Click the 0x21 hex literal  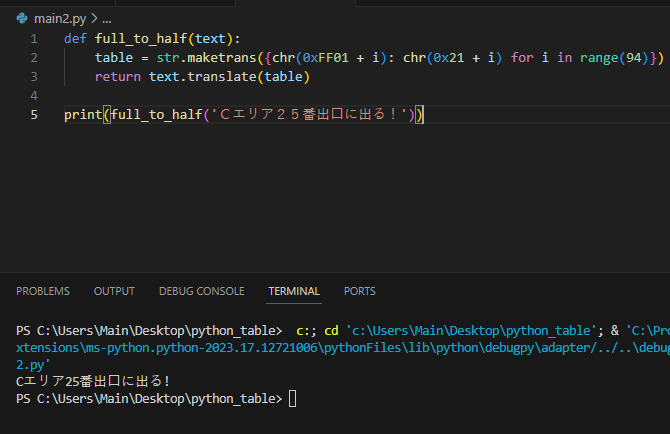[449, 58]
